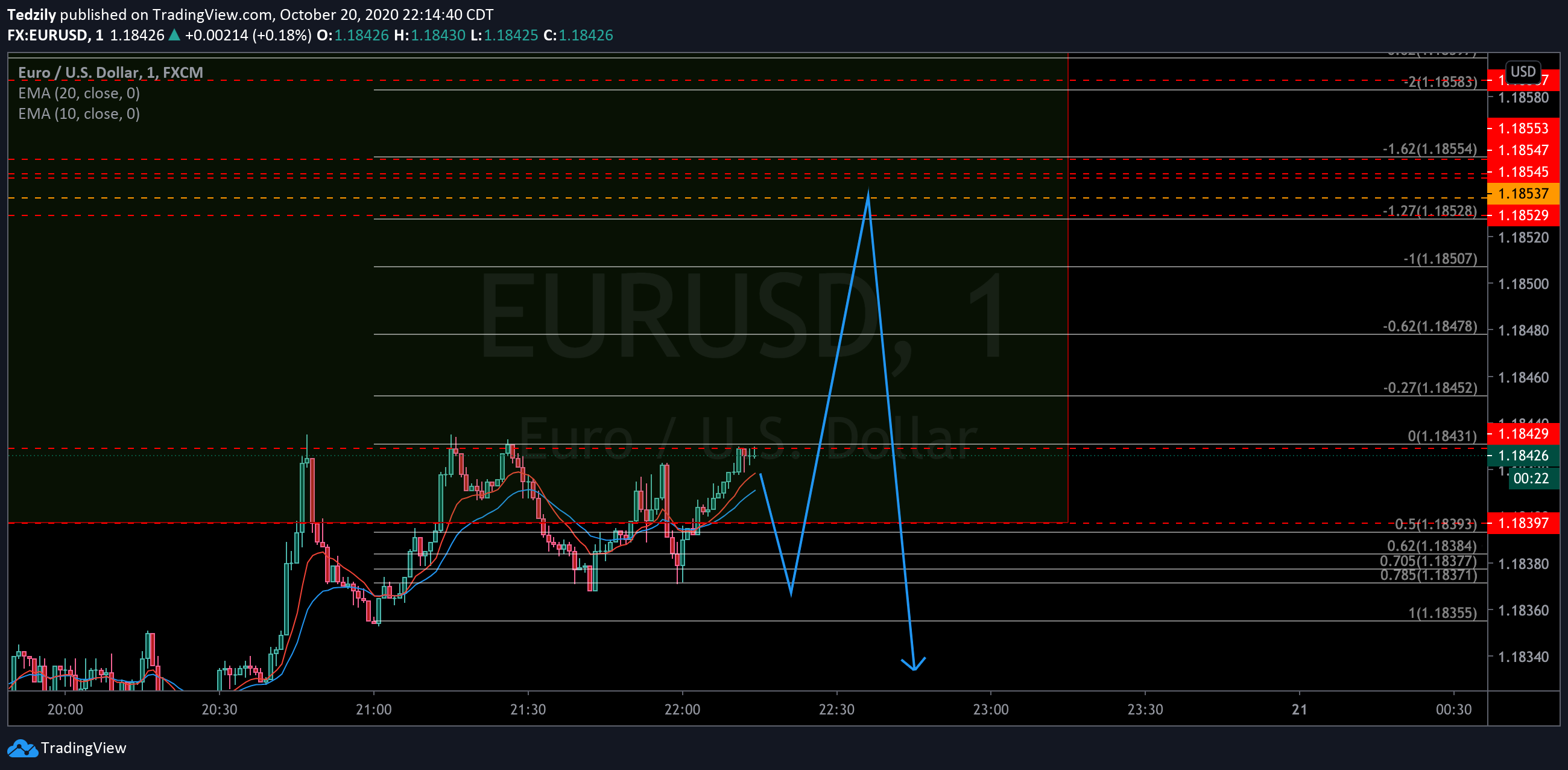
Task: Click the 20:00 time axis label
Action: click(x=65, y=710)
